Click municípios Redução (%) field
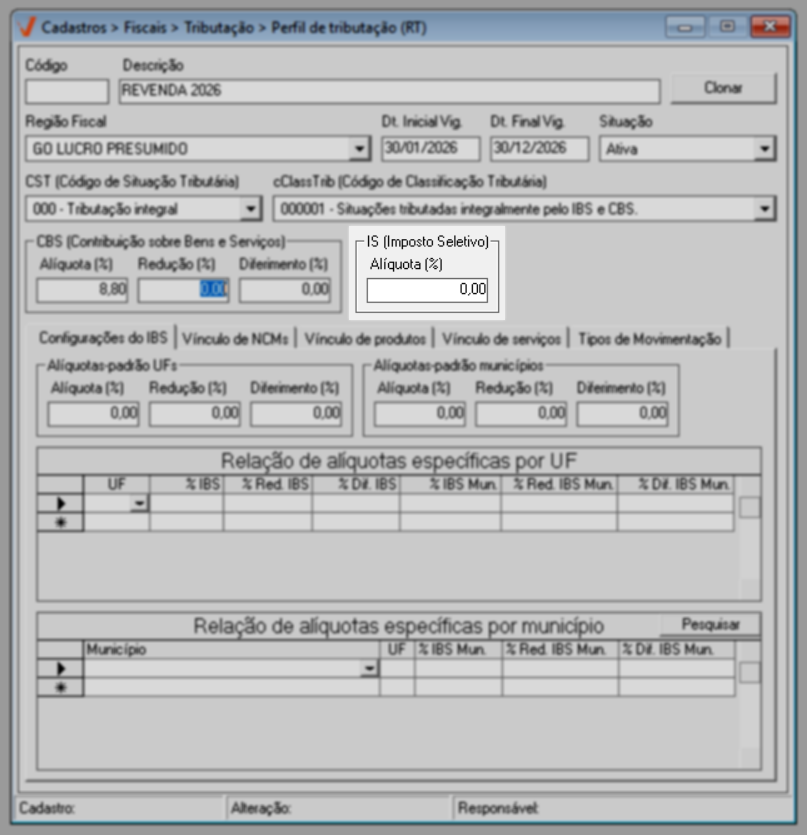807x835 pixels. click(x=521, y=414)
